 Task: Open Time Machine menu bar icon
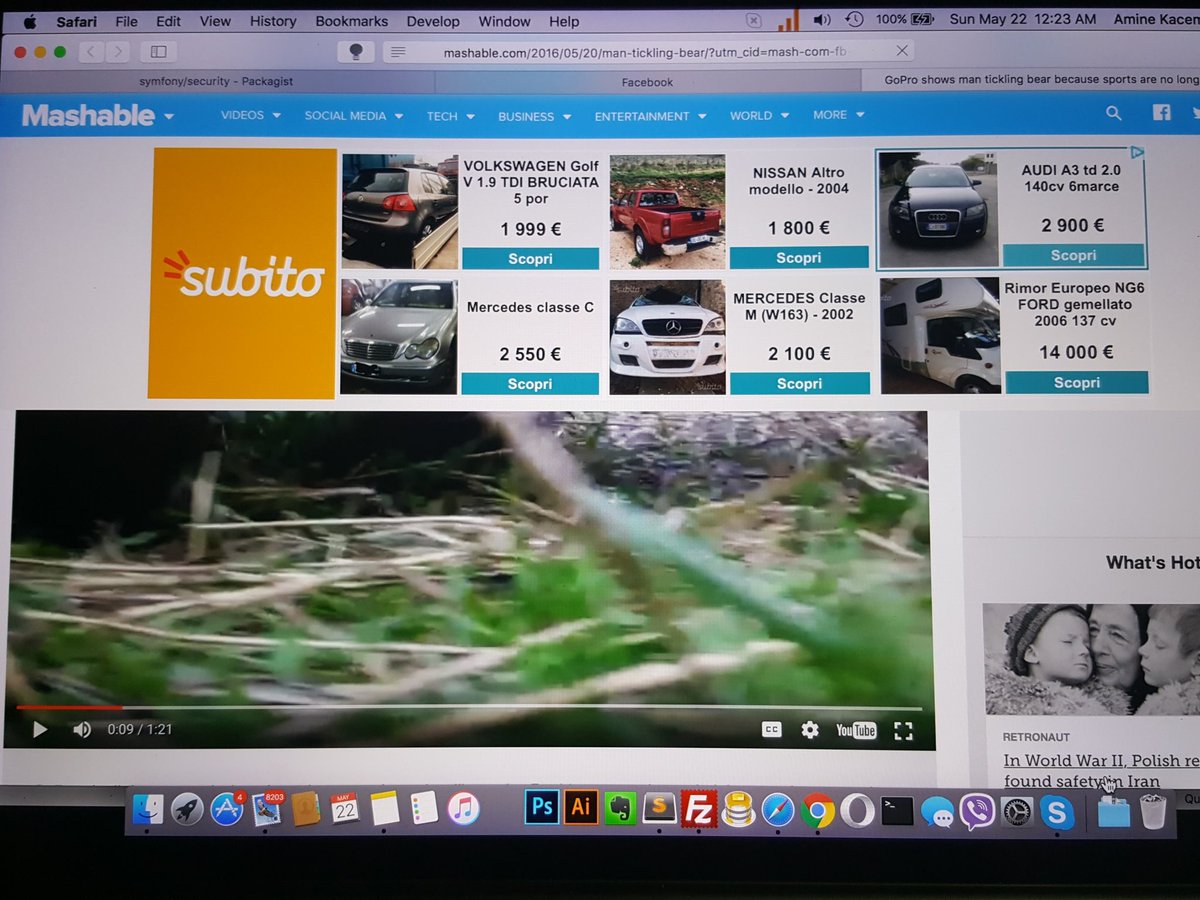click(854, 19)
